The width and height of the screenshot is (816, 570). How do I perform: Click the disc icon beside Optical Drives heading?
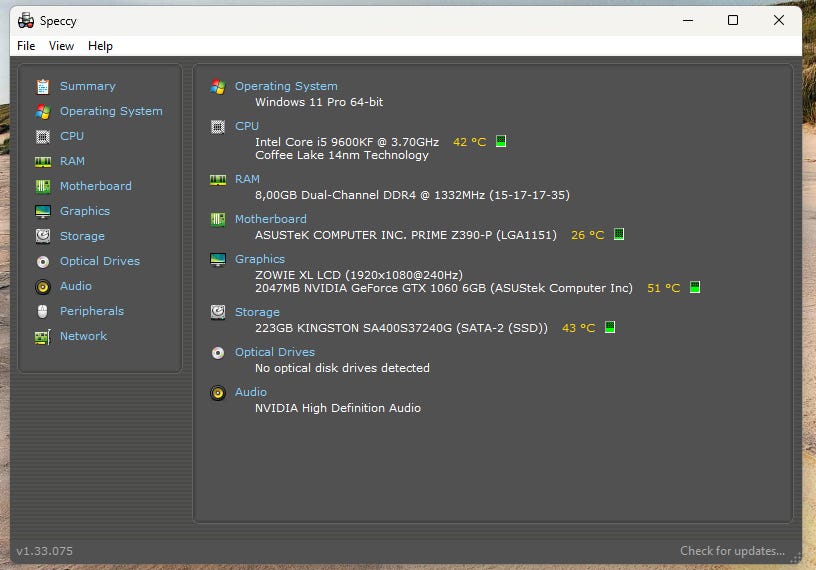pos(218,352)
